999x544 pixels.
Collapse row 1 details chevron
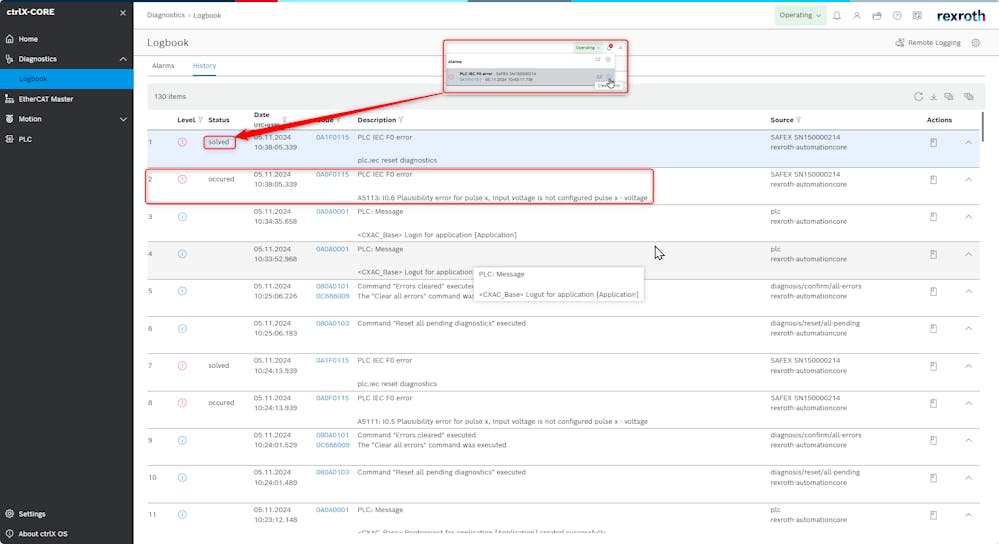click(968, 142)
